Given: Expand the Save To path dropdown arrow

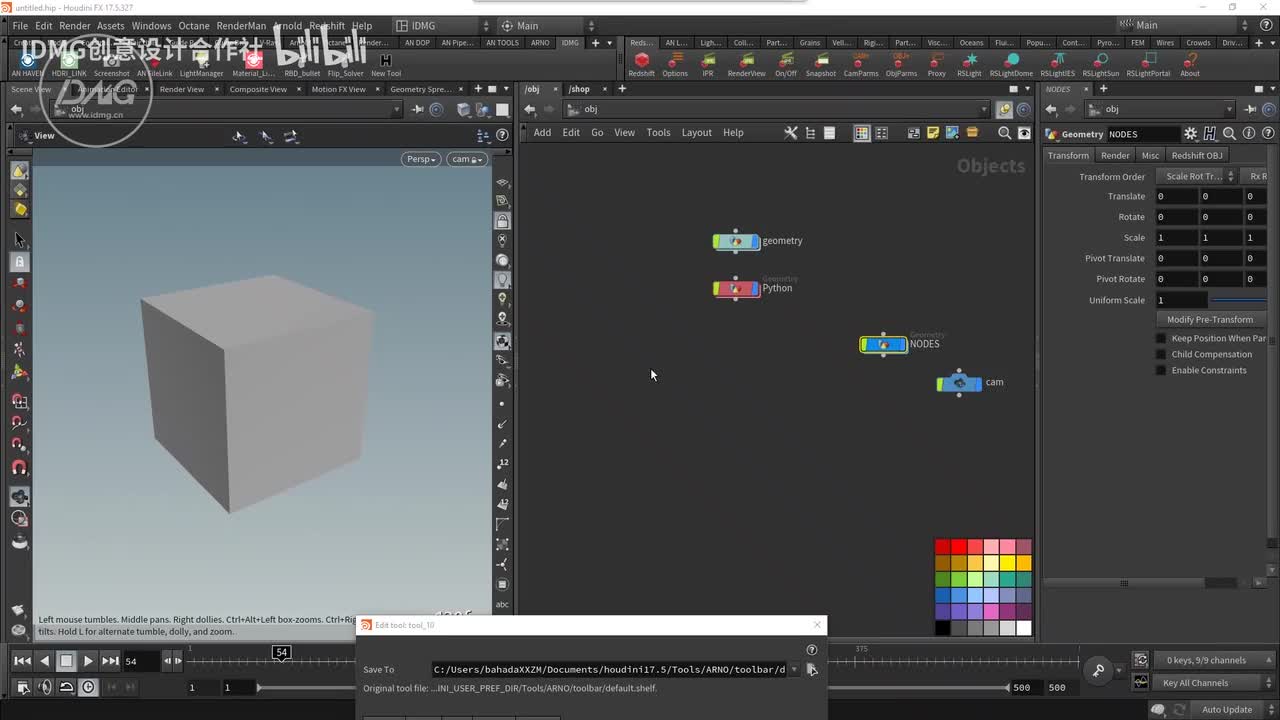Looking at the screenshot, I should (794, 670).
